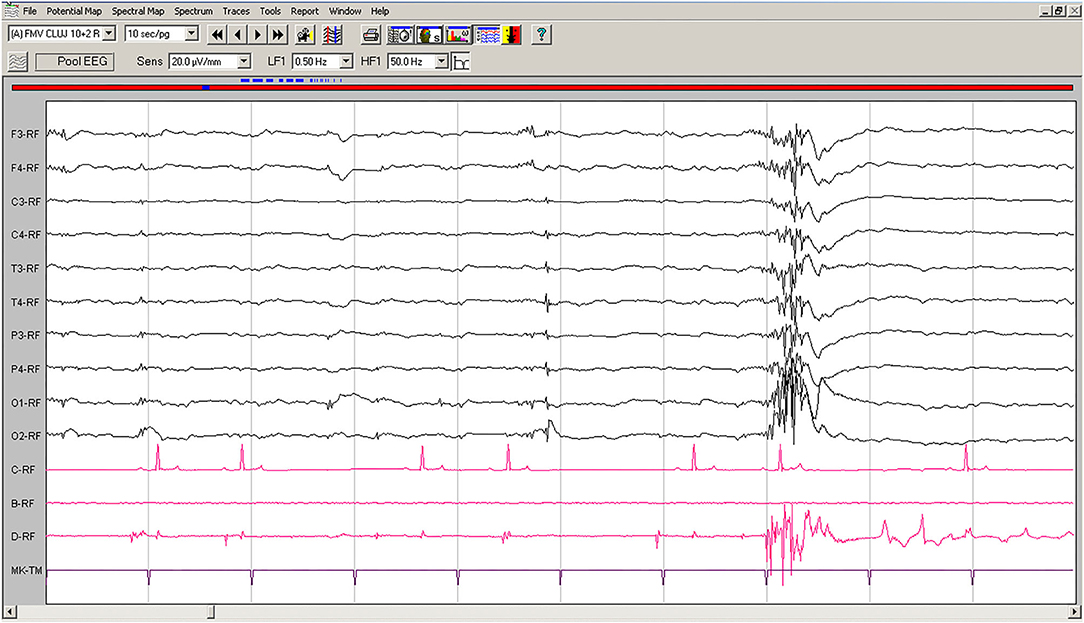Viewport: 1084px width, 623px height.
Task: Open the video camera playback tool
Action: click(304, 35)
